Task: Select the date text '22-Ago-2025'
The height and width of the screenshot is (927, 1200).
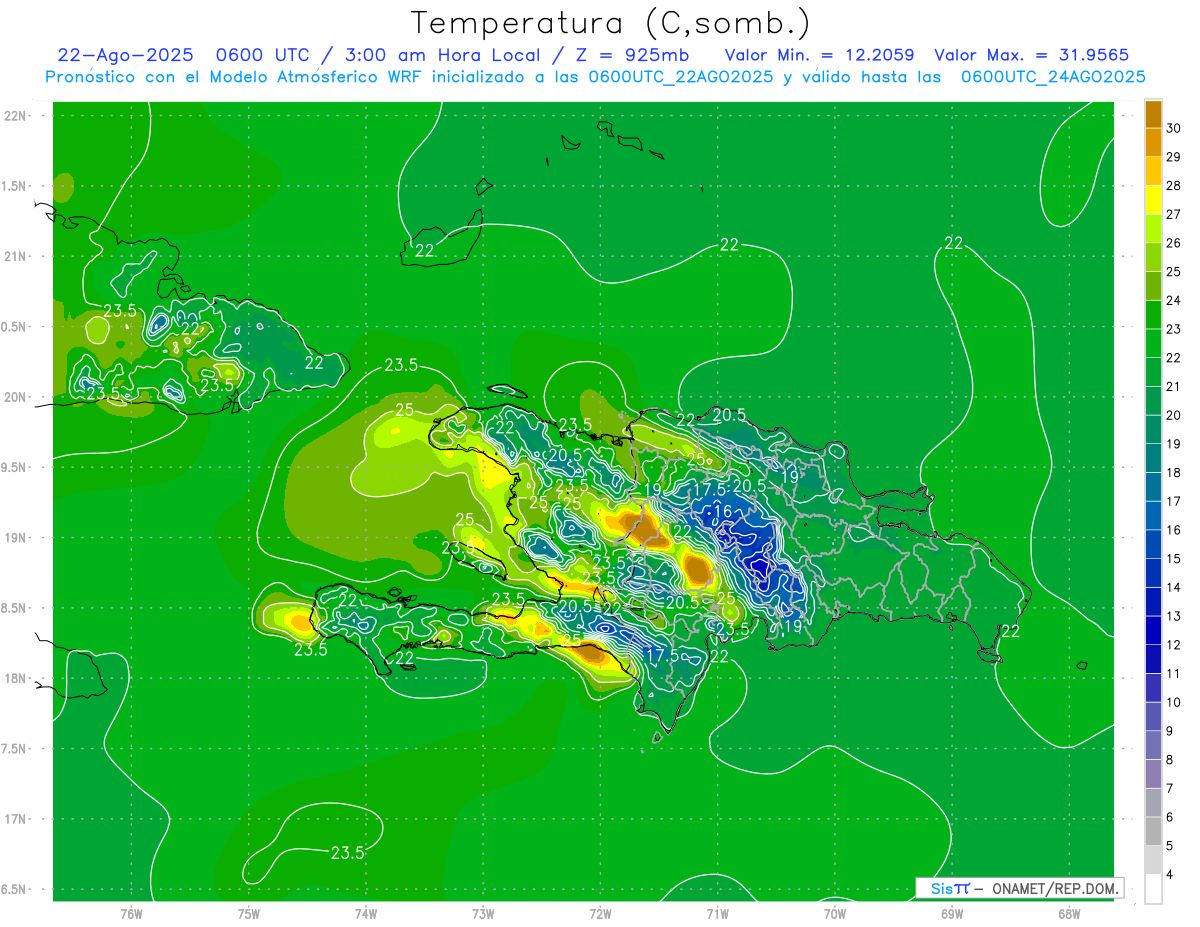Action: click(x=125, y=56)
